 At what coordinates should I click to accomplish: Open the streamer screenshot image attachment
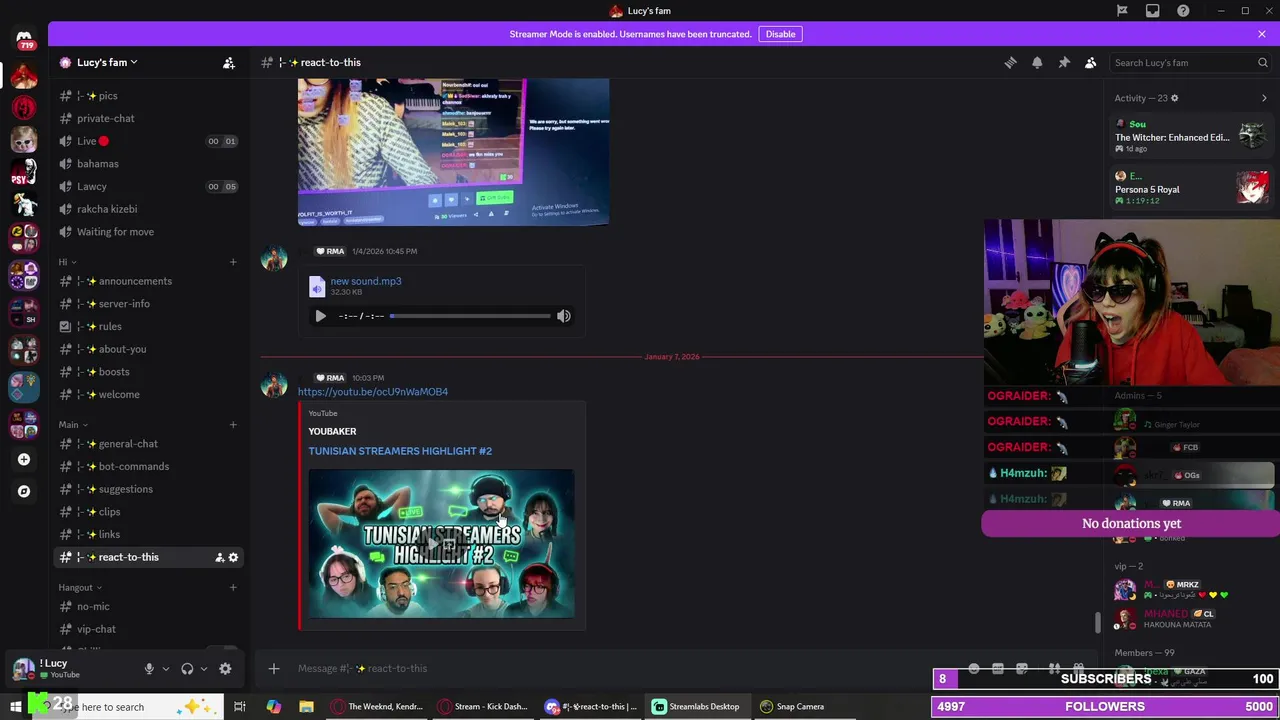453,152
